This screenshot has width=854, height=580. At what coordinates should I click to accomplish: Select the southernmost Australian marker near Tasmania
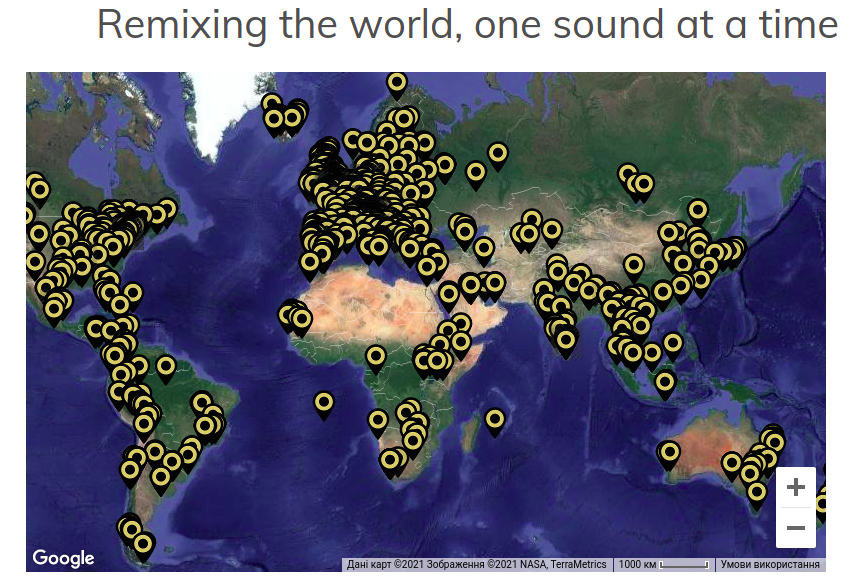[757, 496]
